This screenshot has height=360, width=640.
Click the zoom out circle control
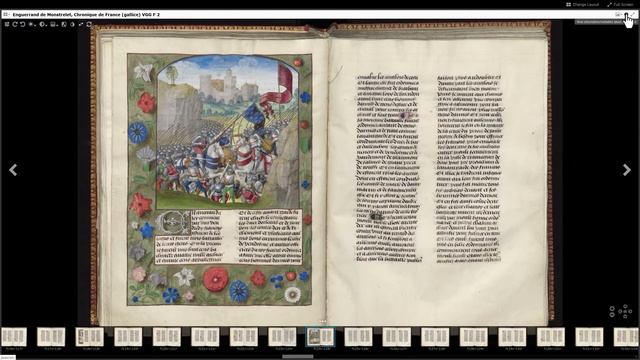(612, 315)
